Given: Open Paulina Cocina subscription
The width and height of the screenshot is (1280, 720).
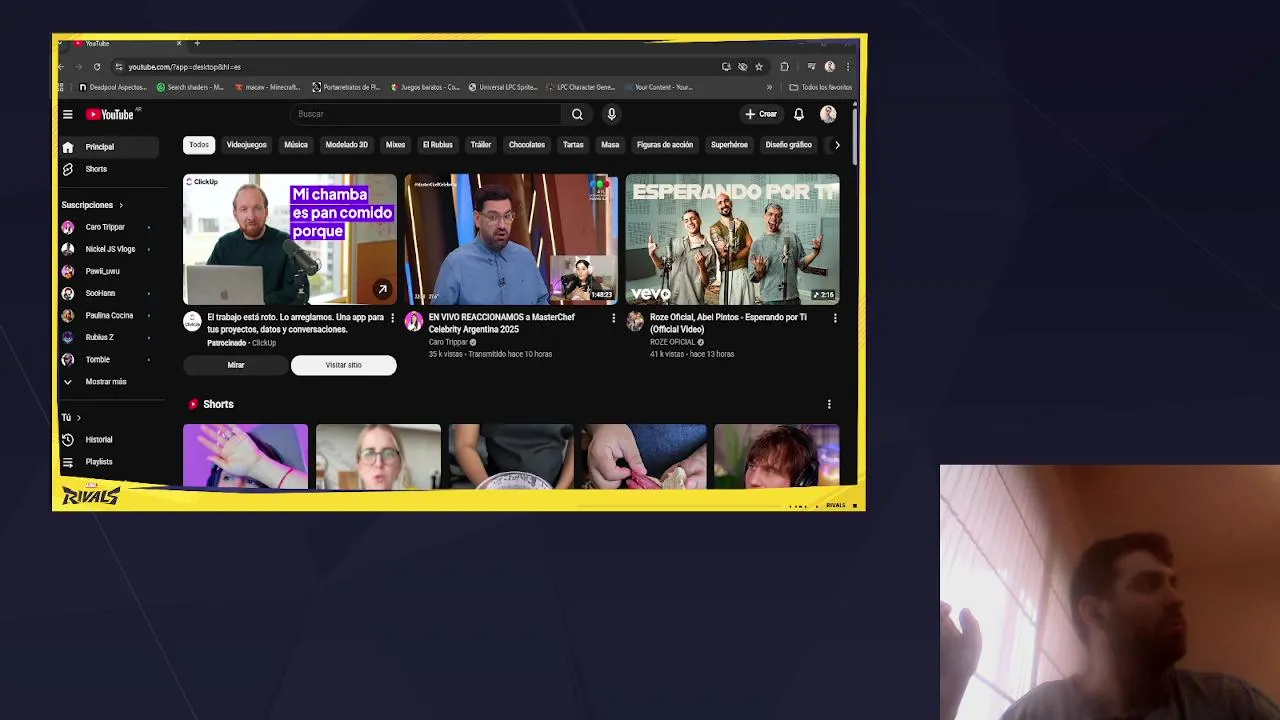Looking at the screenshot, I should [109, 315].
